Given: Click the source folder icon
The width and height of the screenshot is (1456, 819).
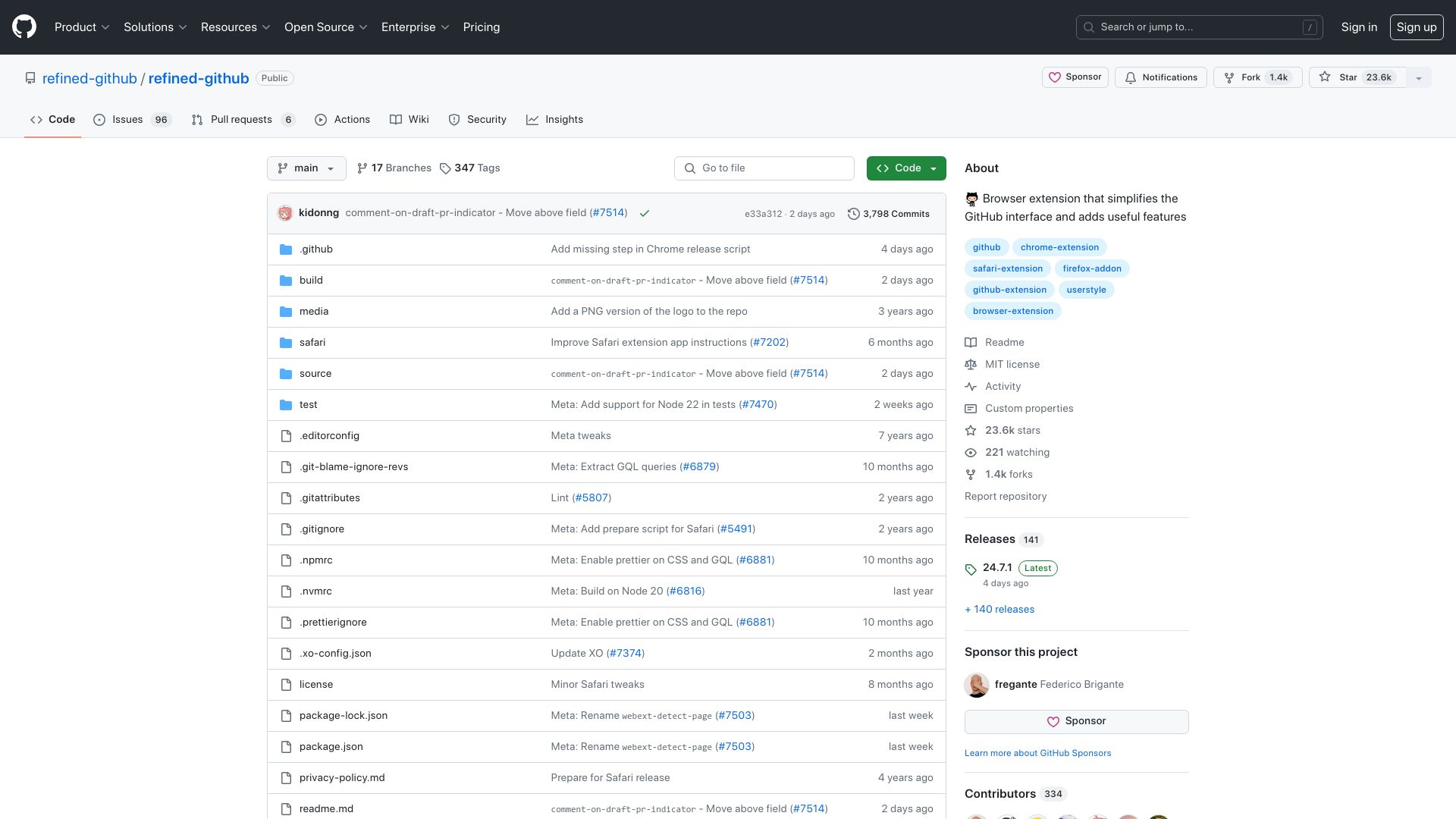Looking at the screenshot, I should 286,374.
